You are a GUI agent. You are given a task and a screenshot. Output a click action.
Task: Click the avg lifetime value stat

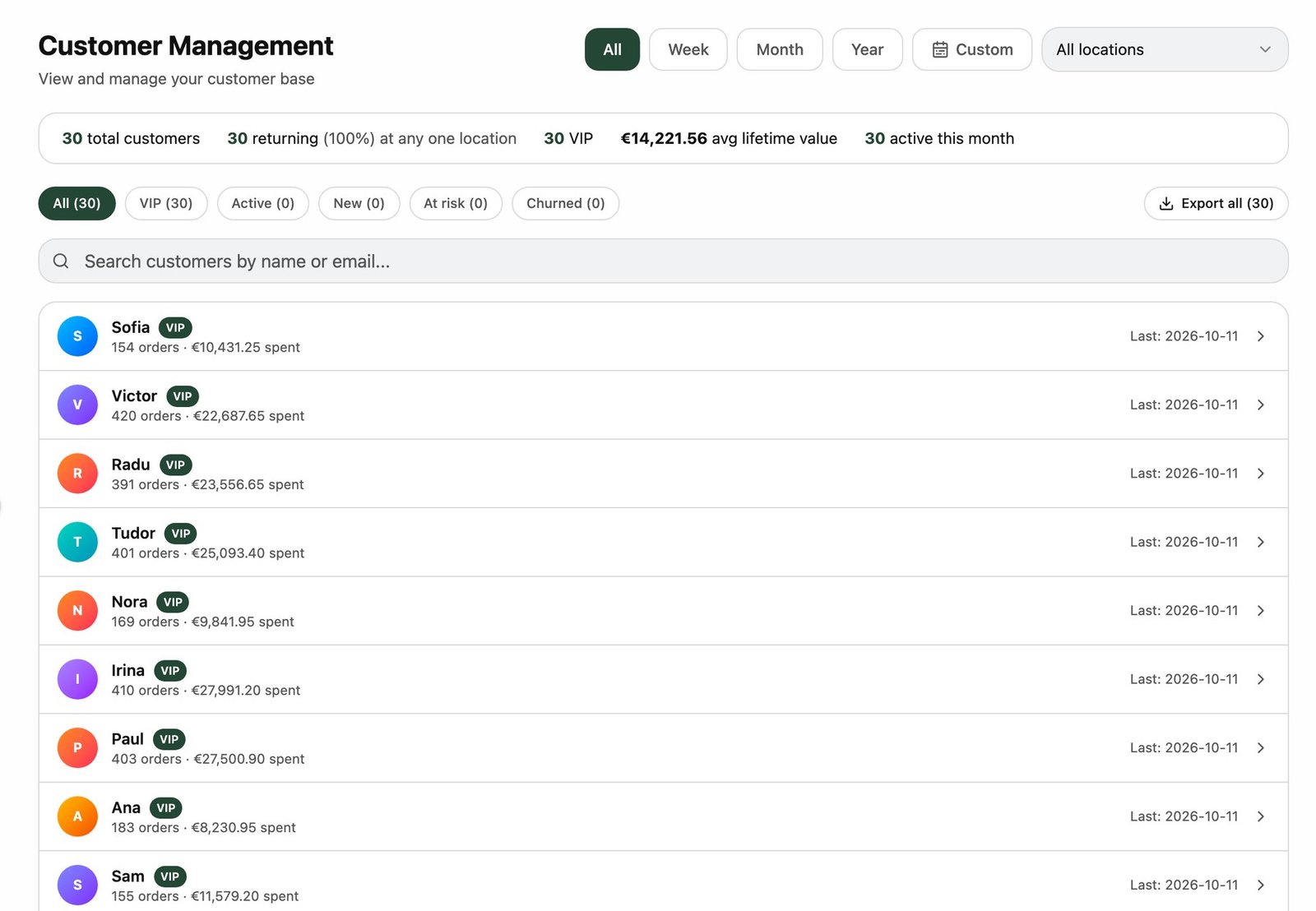pyautogui.click(x=729, y=138)
